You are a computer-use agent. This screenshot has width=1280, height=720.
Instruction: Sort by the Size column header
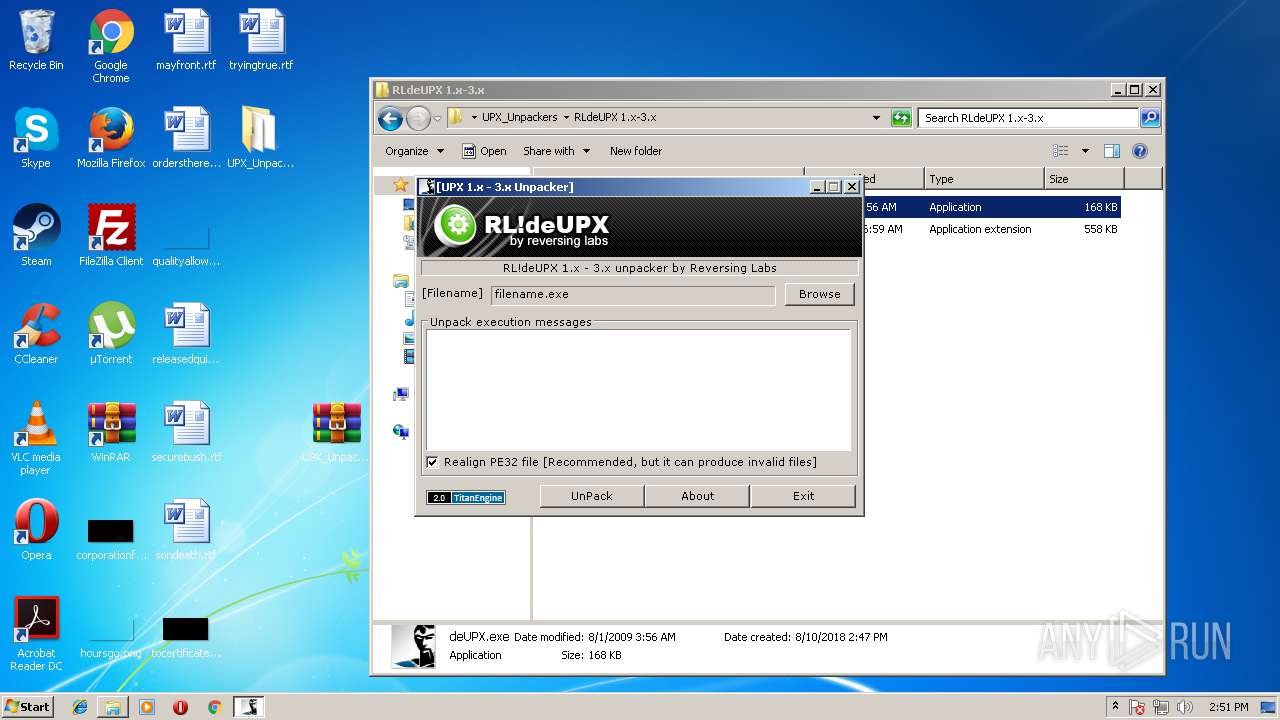(1084, 179)
